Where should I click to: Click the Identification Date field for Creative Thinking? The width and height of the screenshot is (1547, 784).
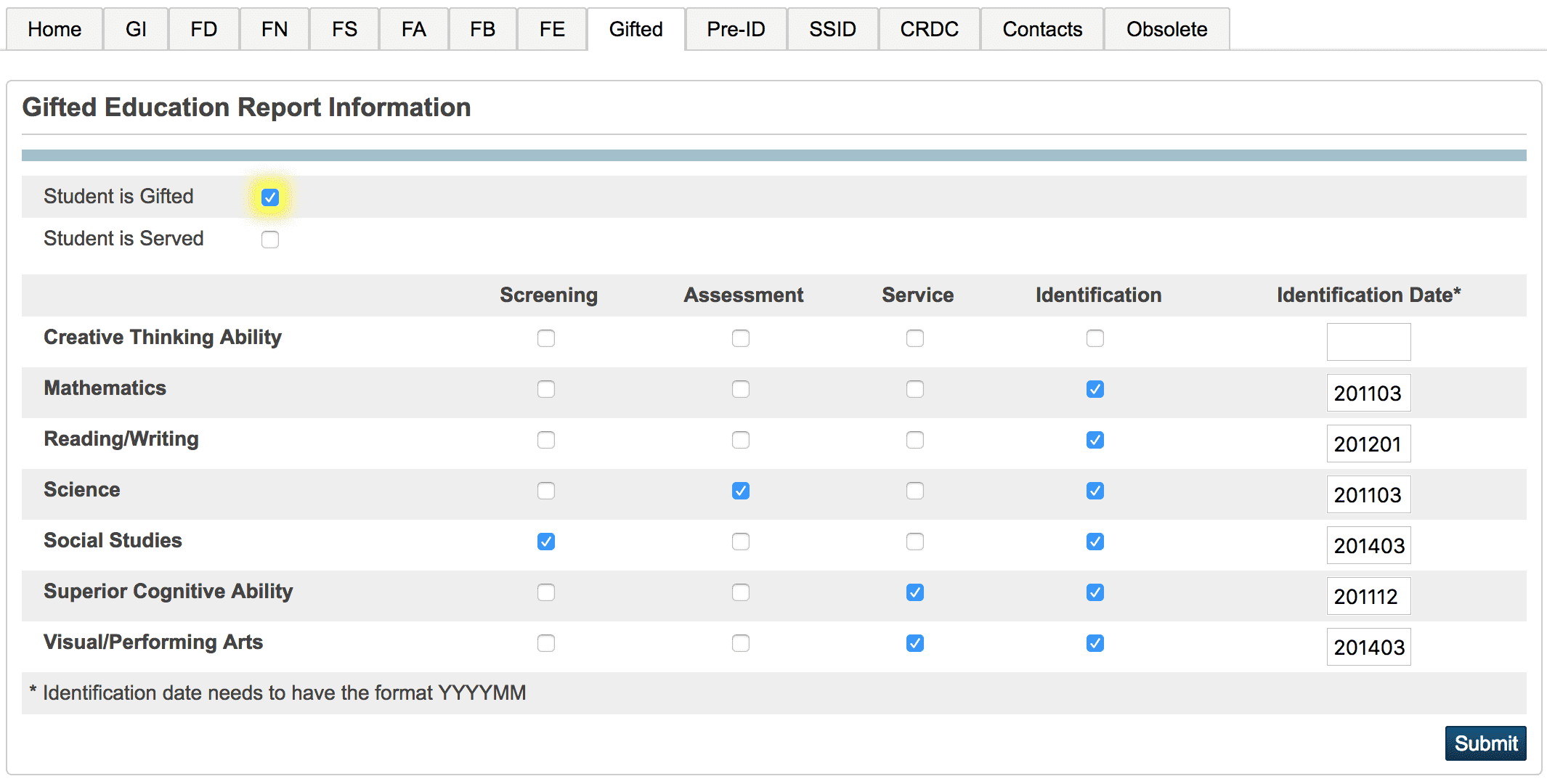point(1368,341)
